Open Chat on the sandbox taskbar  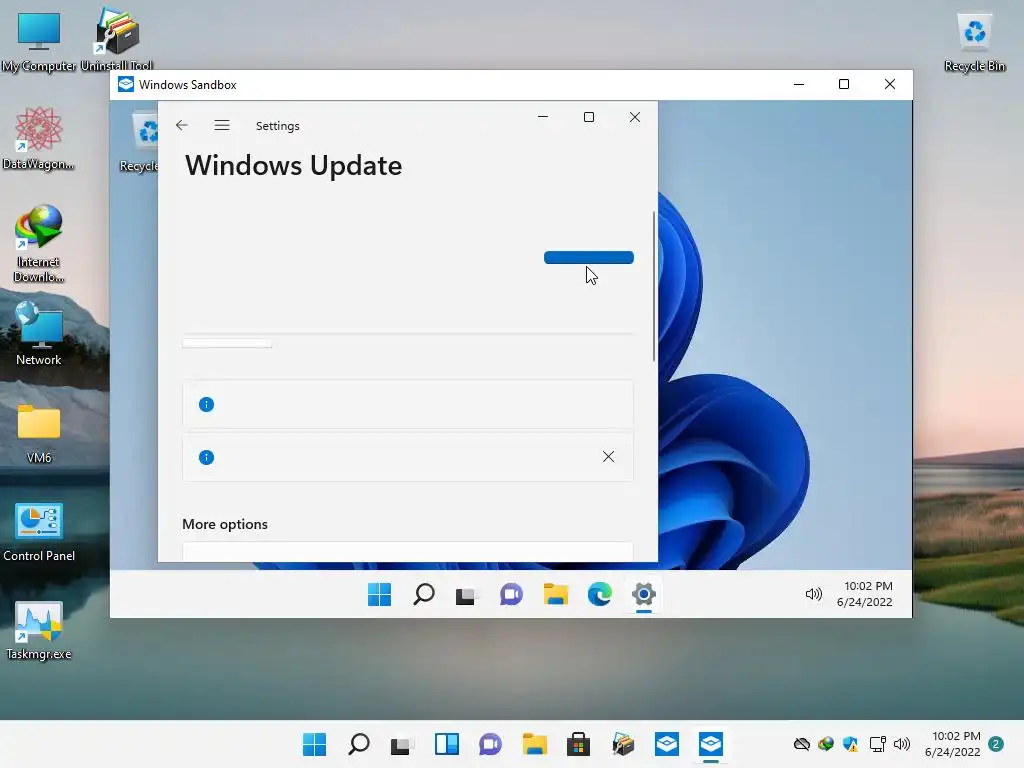(511, 594)
